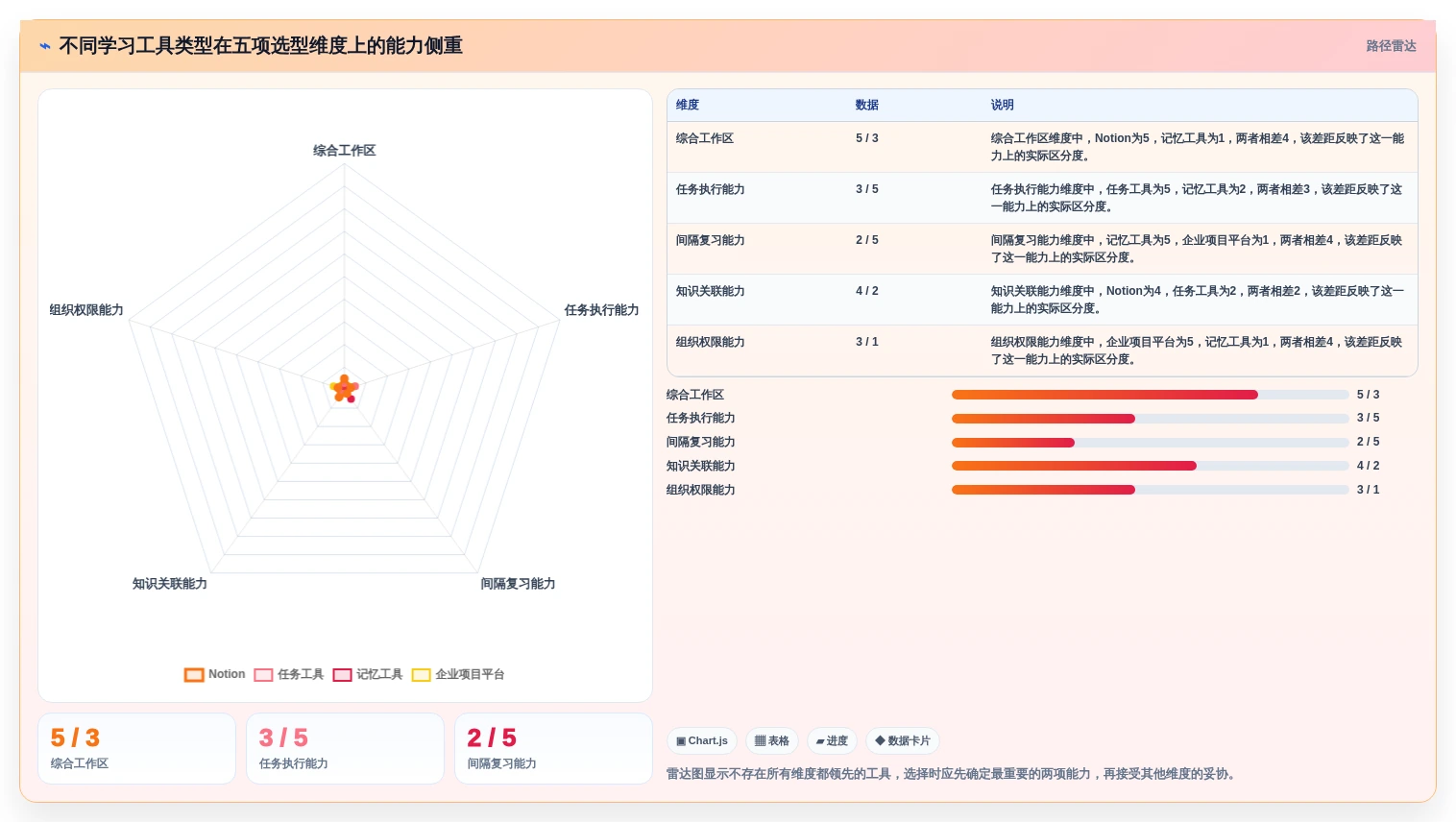Click description text for 知识关联能力 row
The width and height of the screenshot is (1456, 822).
[1198, 300]
